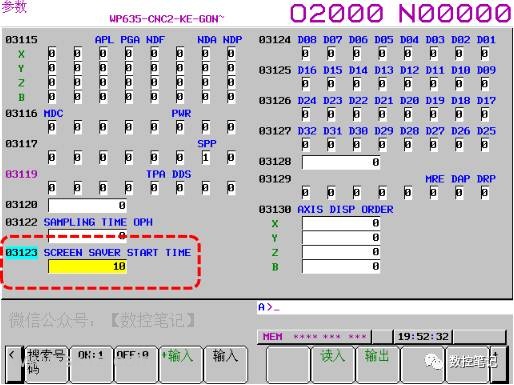Select the Y-row PGA bit of 03115
The image size is (514, 385).
tap(129, 68)
